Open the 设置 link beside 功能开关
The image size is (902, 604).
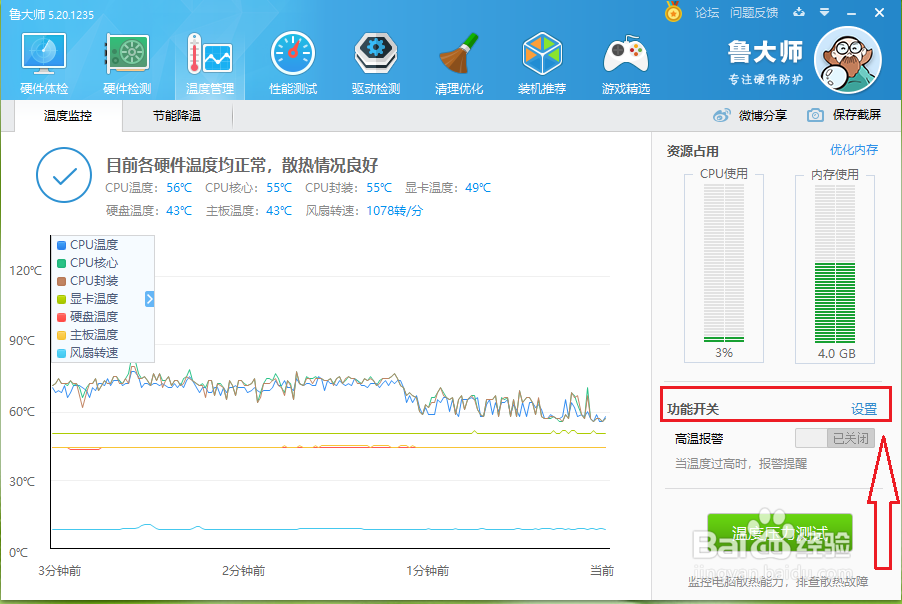pyautogui.click(x=864, y=409)
